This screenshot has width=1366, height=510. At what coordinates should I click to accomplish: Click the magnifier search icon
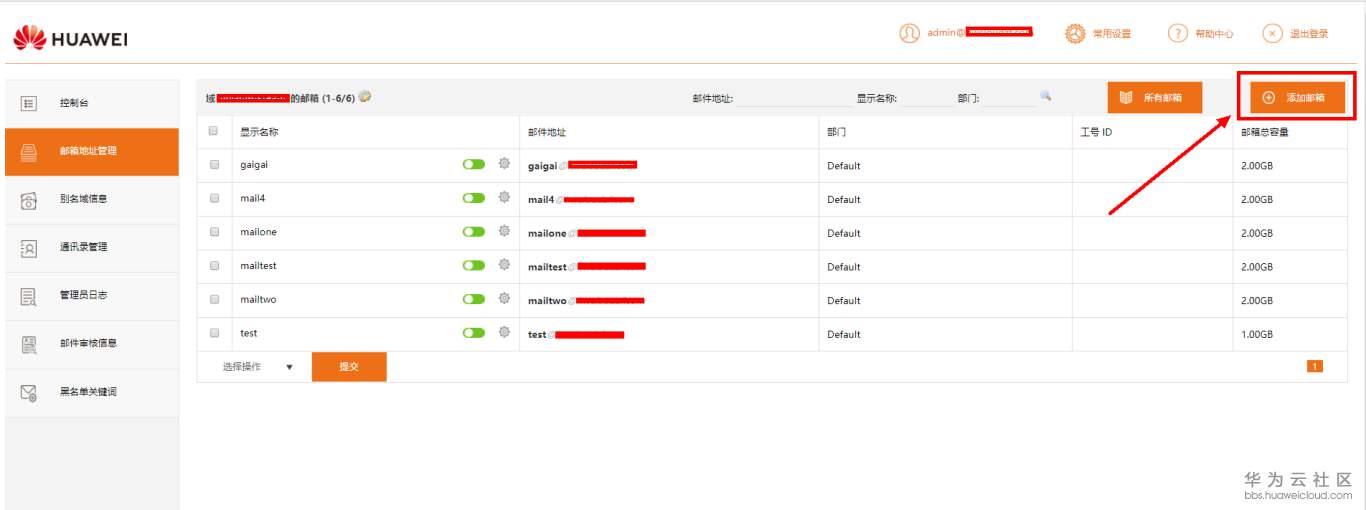[x=1045, y=96]
